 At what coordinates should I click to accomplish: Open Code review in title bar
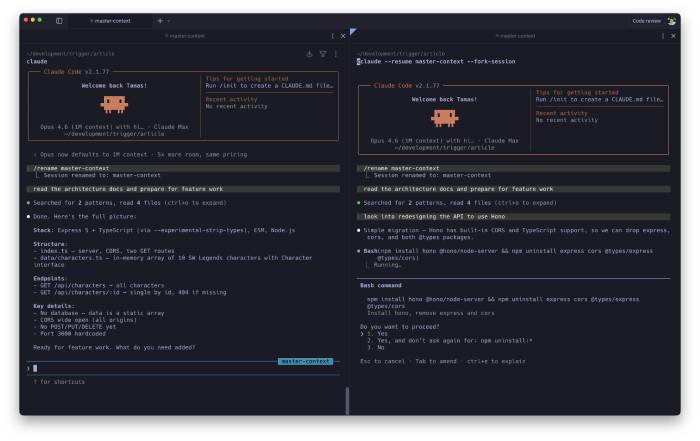646,21
